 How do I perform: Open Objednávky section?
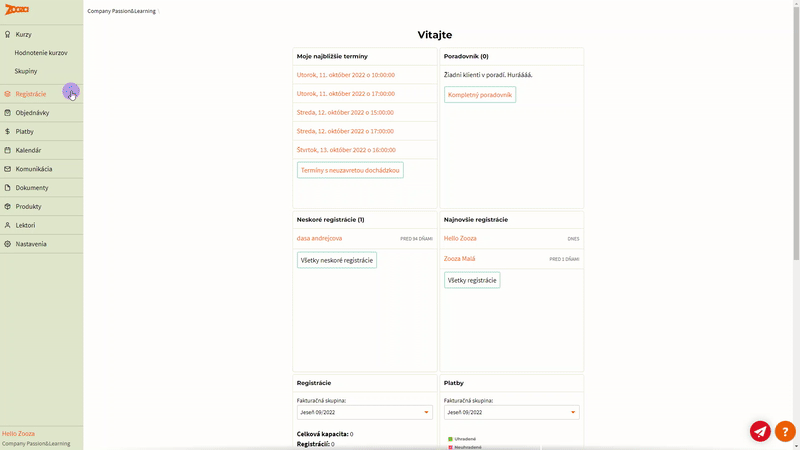(32, 113)
